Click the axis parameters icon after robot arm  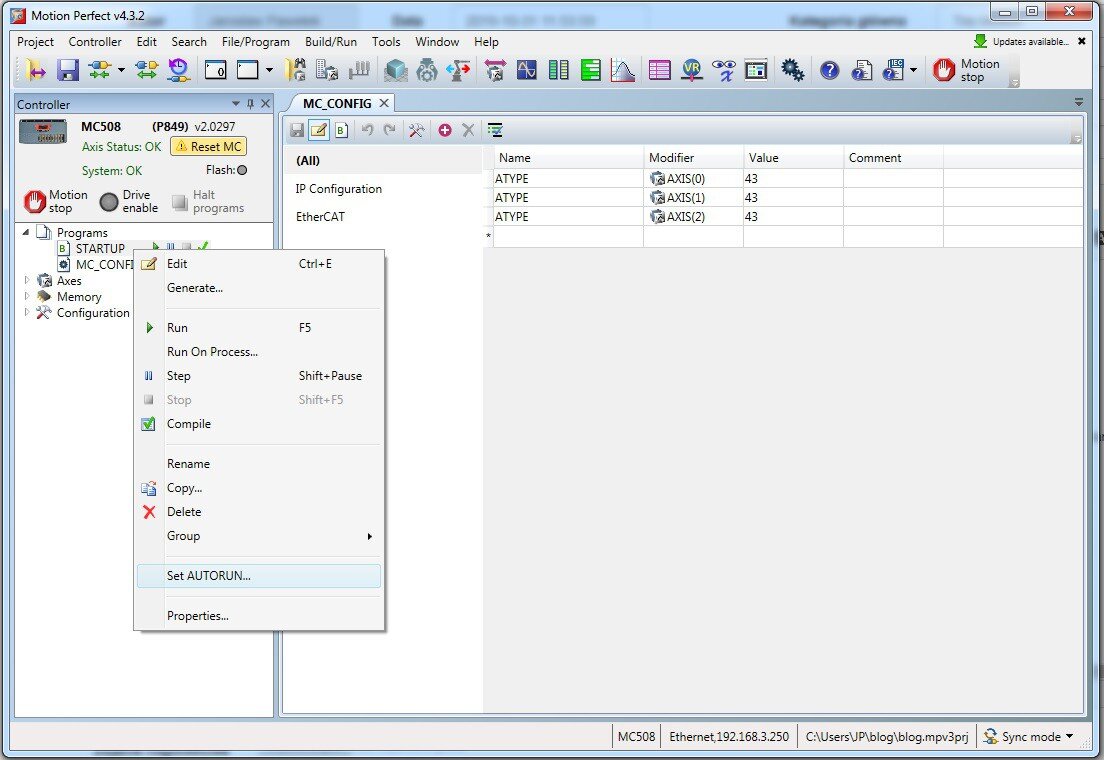[x=495, y=70]
